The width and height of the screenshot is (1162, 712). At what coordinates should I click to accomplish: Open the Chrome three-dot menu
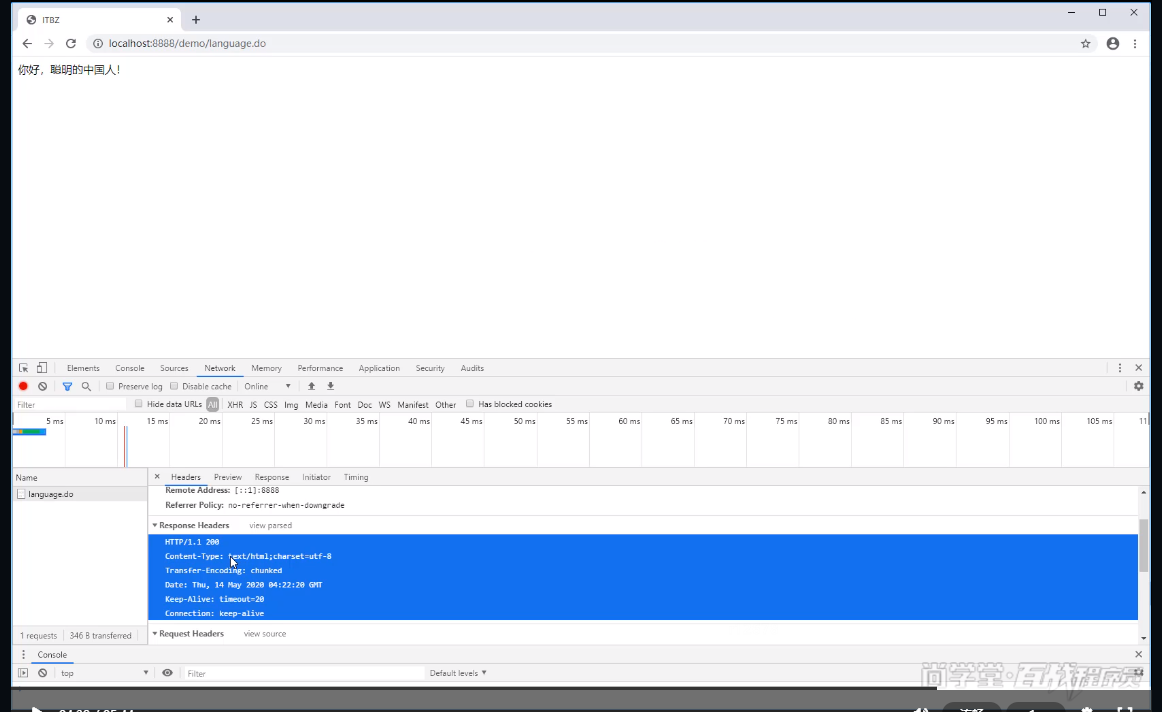1135,44
